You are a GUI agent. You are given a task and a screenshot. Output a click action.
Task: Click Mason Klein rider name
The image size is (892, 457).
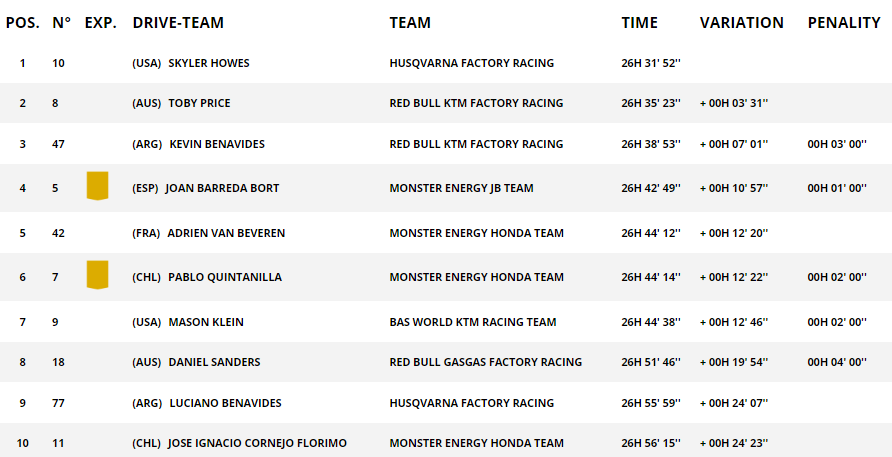coord(206,322)
